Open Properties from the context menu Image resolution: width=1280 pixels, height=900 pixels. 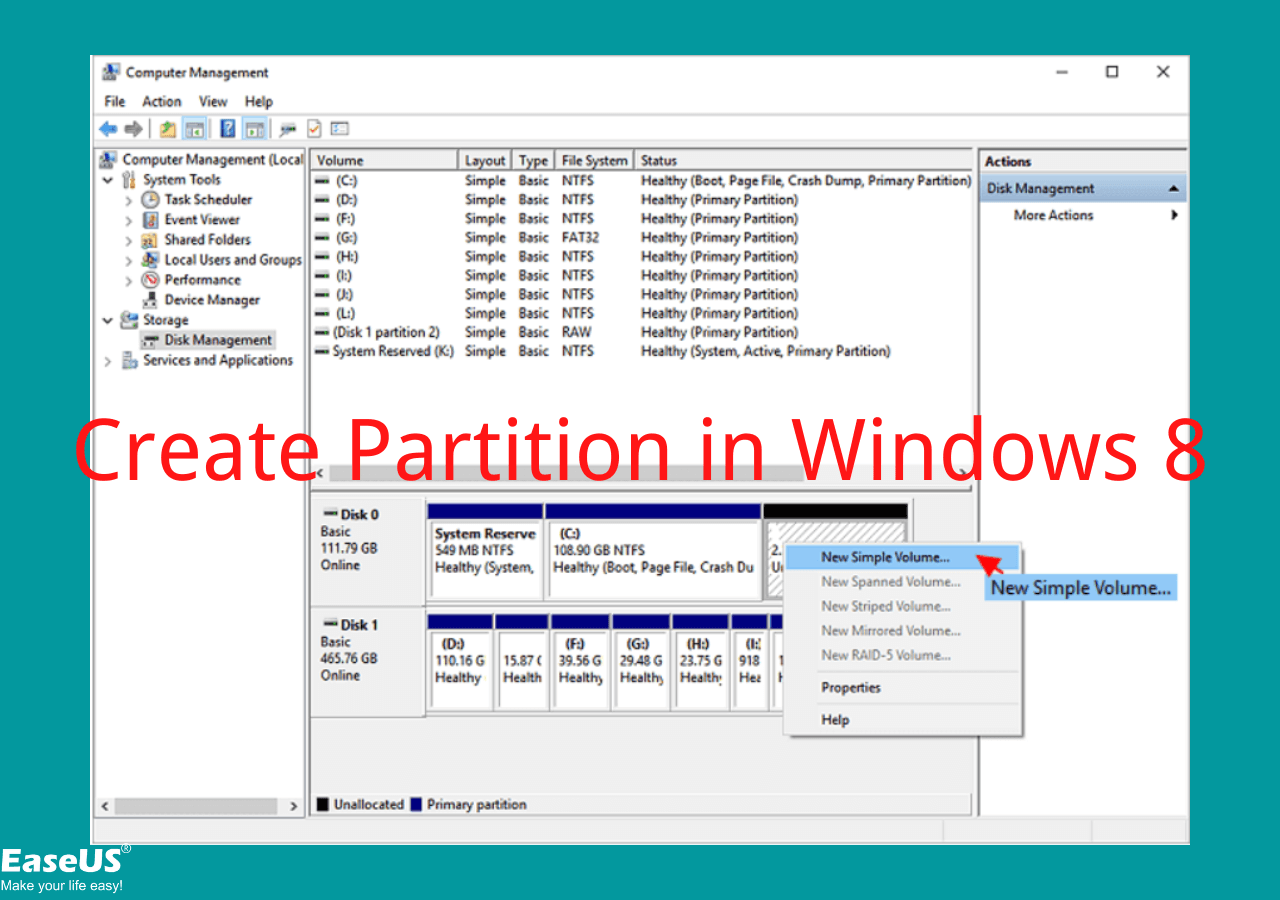click(850, 687)
